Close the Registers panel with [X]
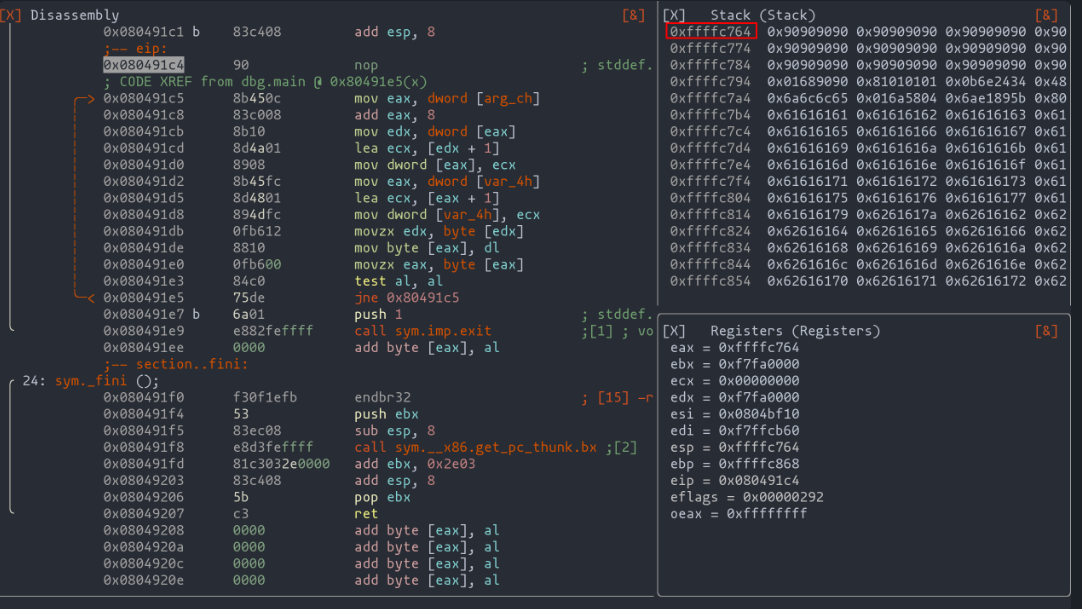1082x609 pixels. (x=675, y=331)
